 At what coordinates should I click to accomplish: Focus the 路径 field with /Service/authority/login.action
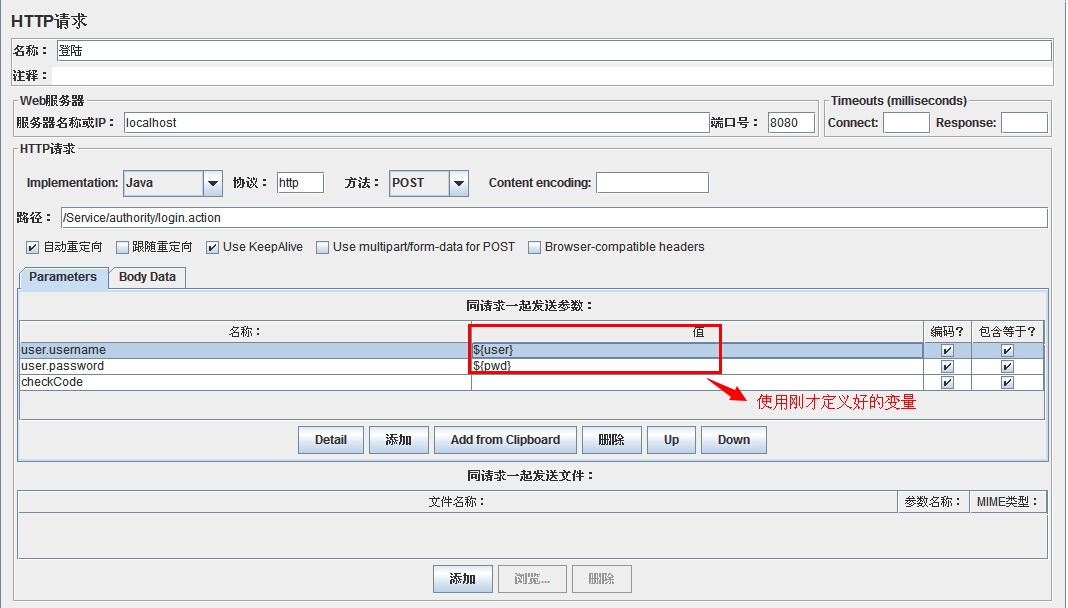554,218
